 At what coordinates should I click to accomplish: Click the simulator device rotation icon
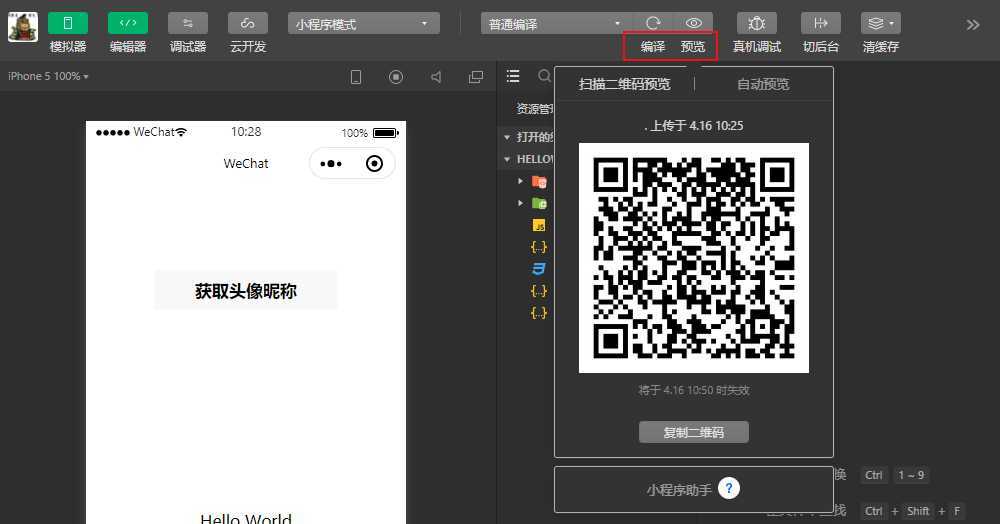[x=356, y=77]
